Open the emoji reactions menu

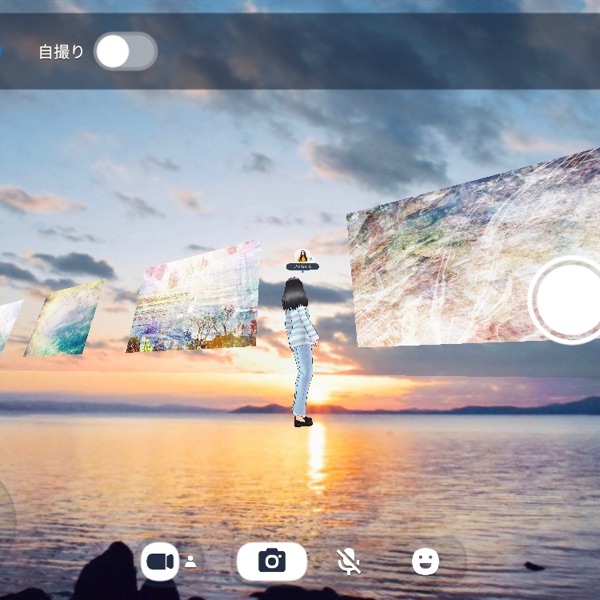tap(426, 561)
